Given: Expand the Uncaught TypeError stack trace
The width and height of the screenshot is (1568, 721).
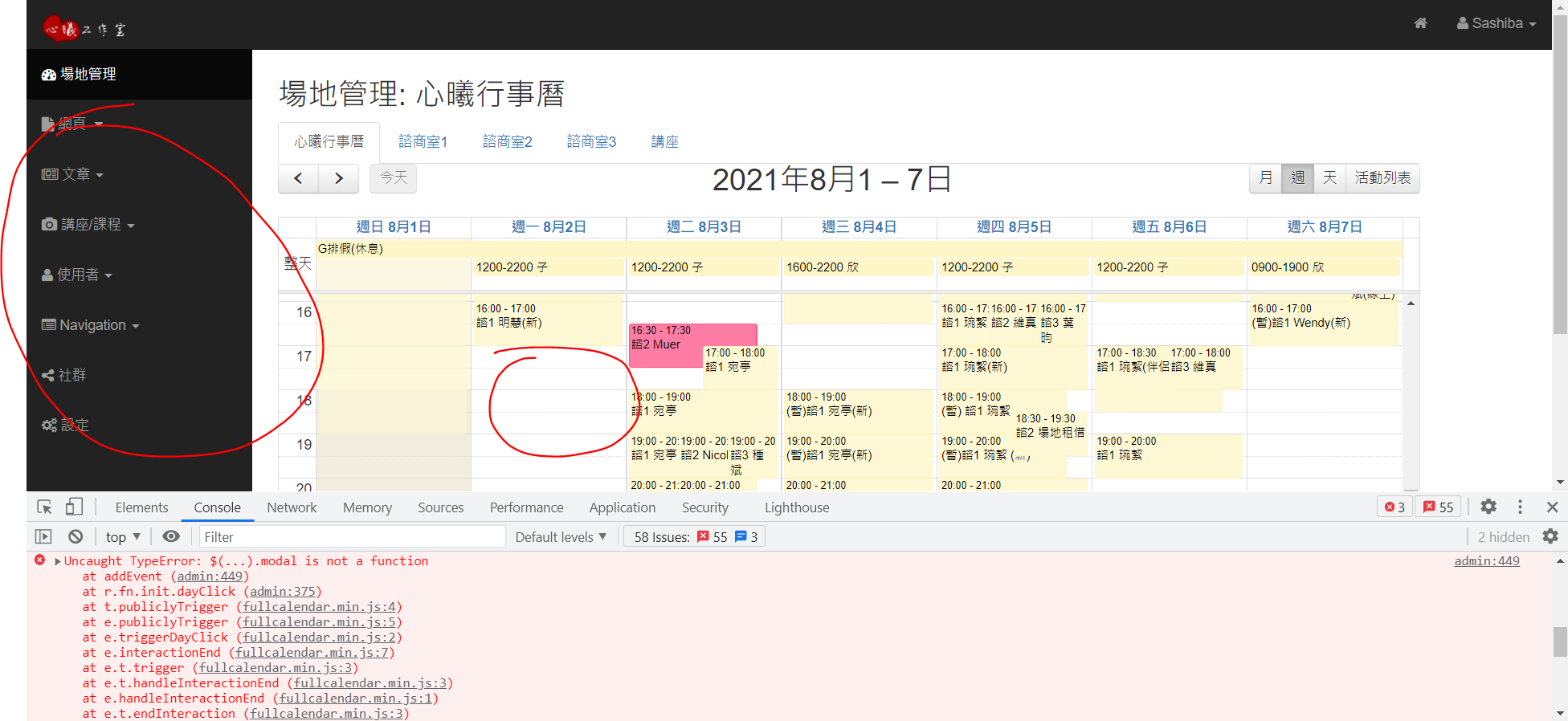Looking at the screenshot, I should click(58, 561).
